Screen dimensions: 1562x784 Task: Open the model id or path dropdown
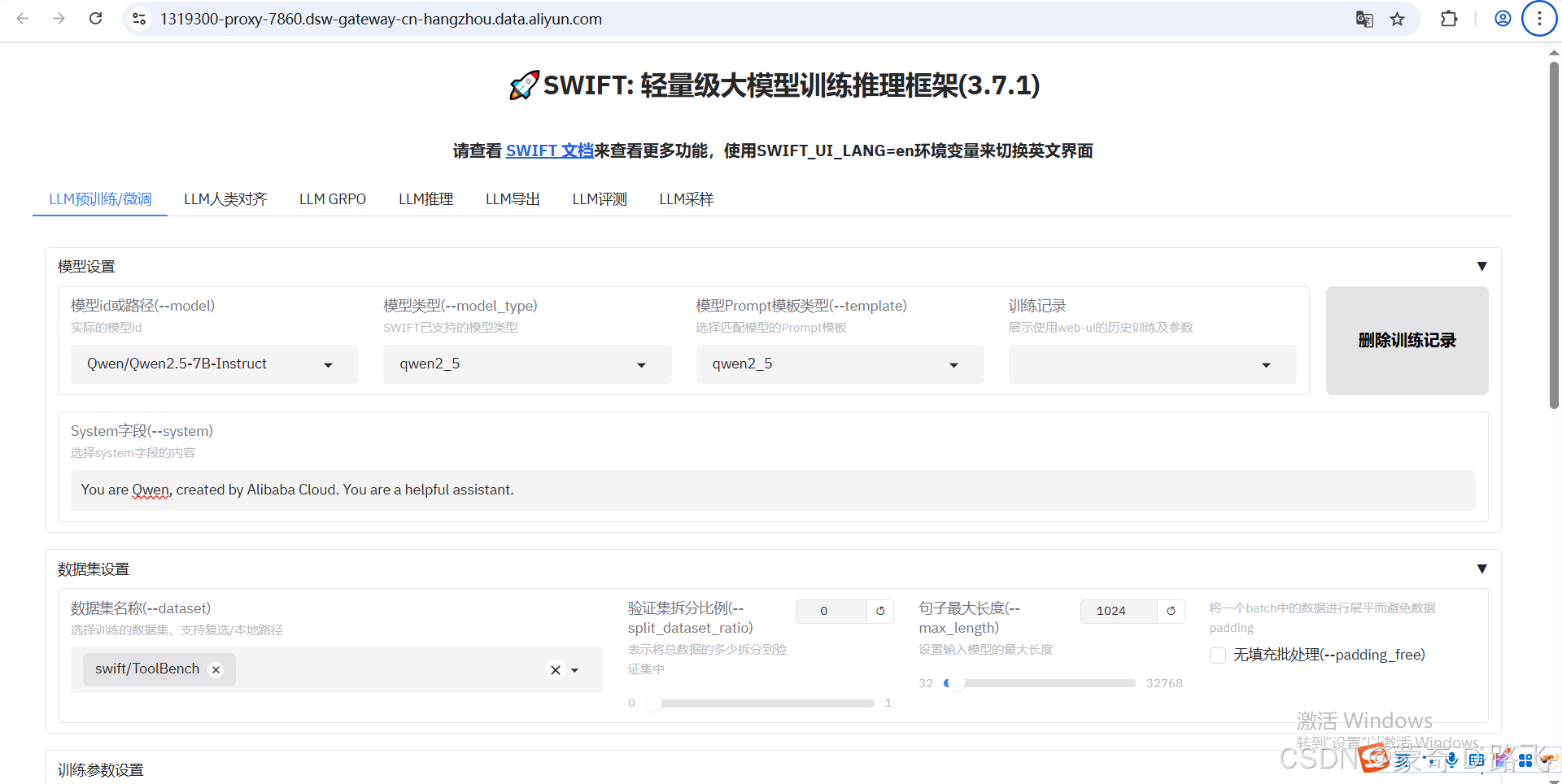(x=215, y=364)
